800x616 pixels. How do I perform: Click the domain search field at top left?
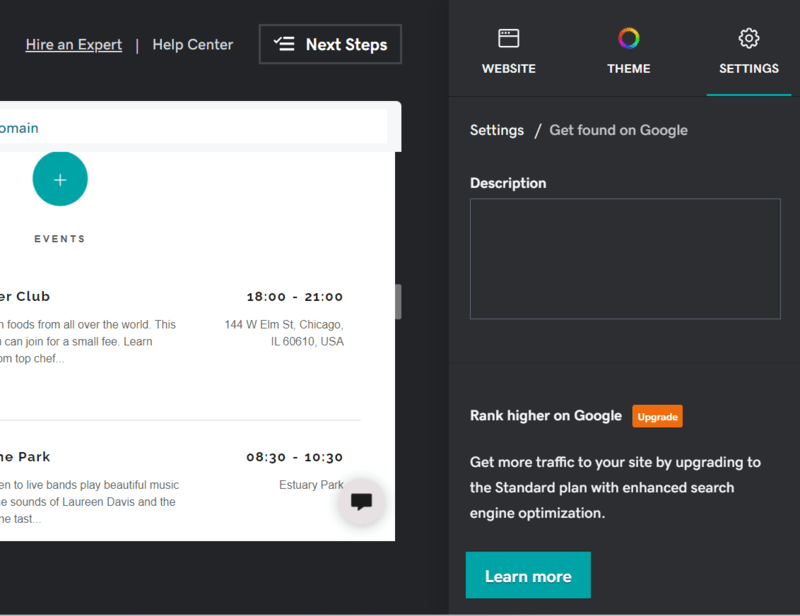pyautogui.click(x=150, y=128)
